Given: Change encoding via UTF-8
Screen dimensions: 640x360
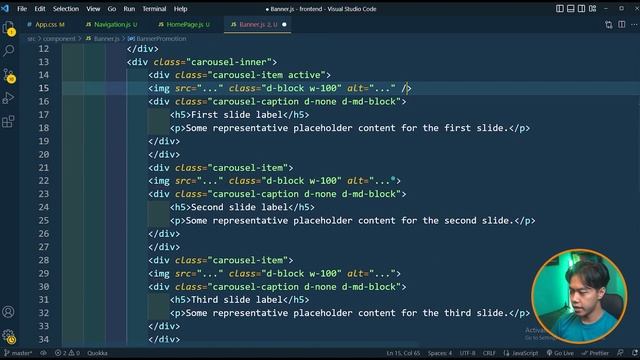Looking at the screenshot, I should click(x=467, y=353).
